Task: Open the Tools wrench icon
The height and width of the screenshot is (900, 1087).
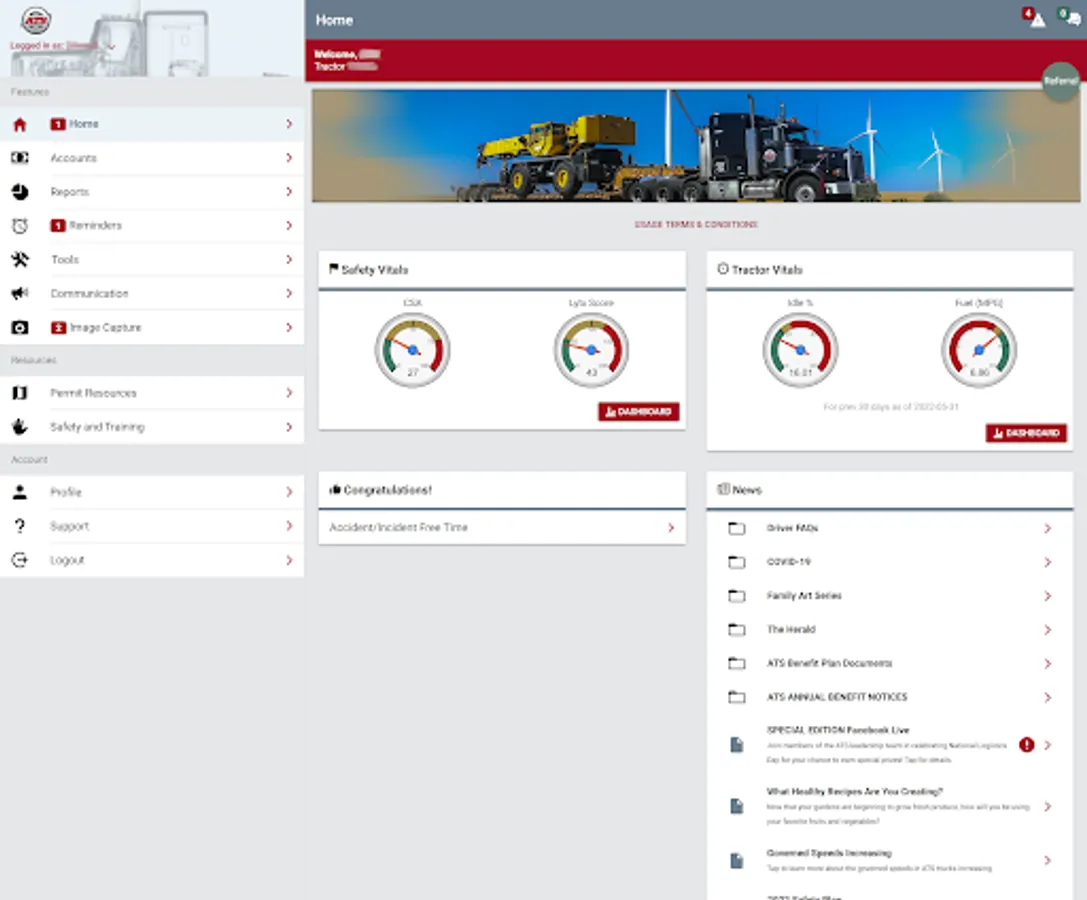Action: [19, 260]
